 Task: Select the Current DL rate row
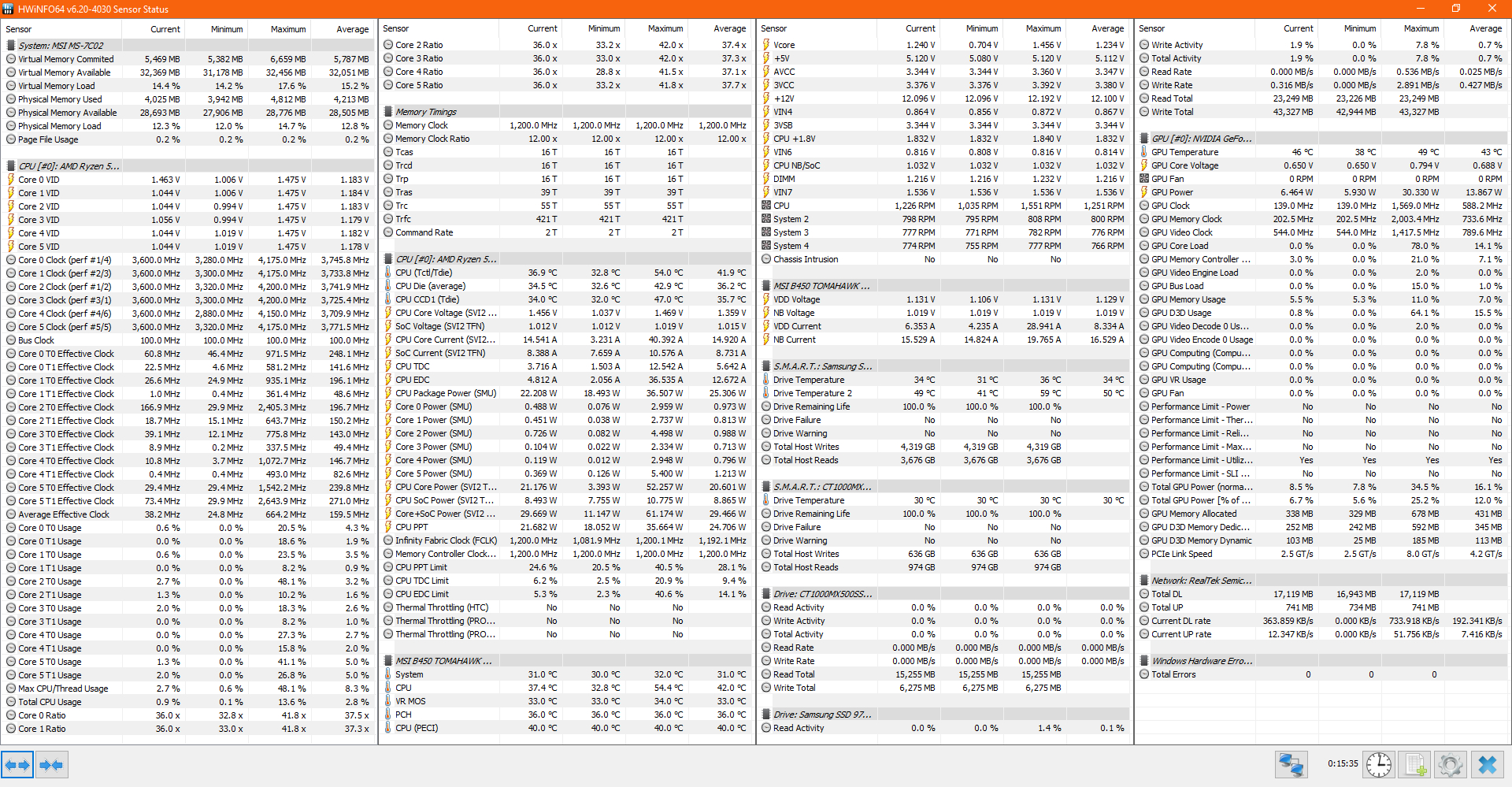tap(1321, 621)
